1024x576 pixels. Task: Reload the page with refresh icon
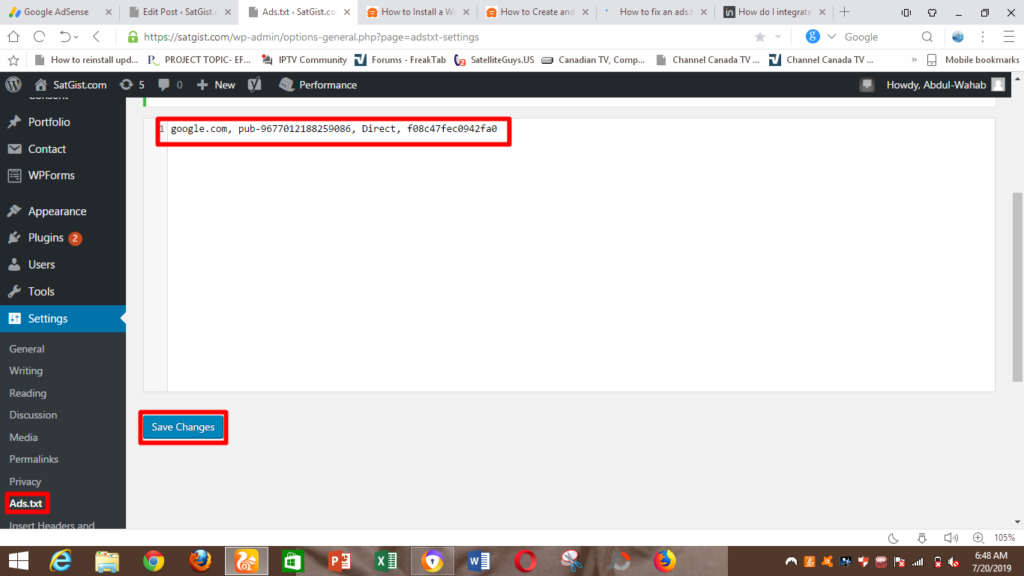pos(39,37)
